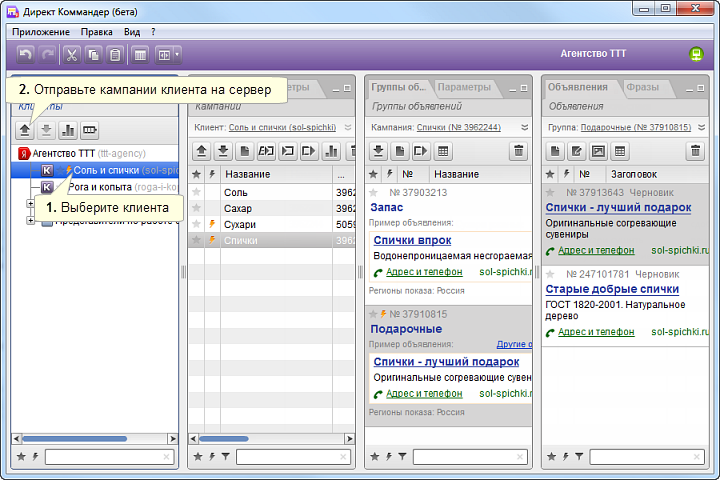Expand campaign details chevron next to Спички № 3962244

tap(524, 127)
